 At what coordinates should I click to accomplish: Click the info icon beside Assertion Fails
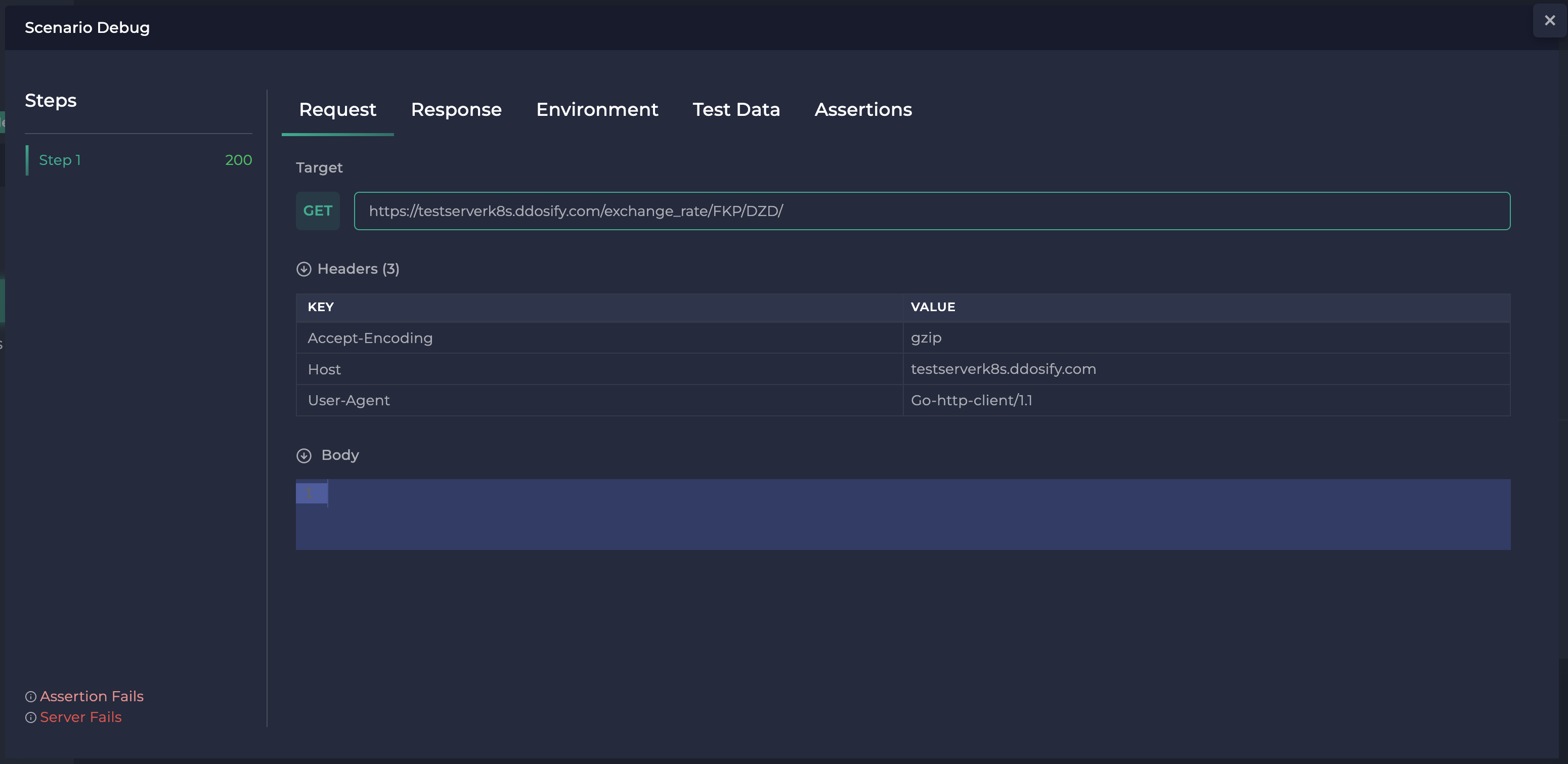point(30,696)
